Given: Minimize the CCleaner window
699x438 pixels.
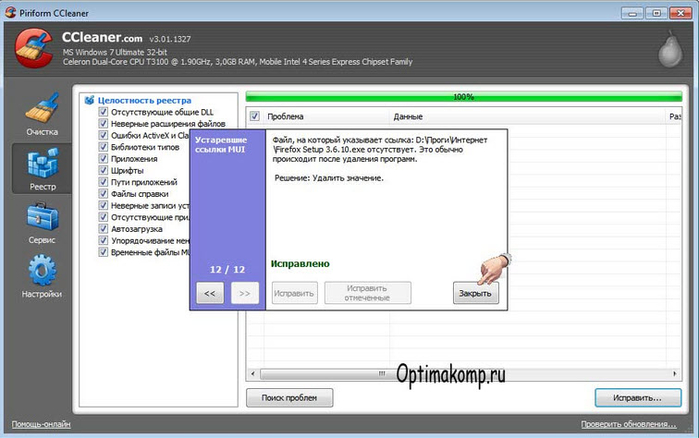Looking at the screenshot, I should tap(633, 13).
